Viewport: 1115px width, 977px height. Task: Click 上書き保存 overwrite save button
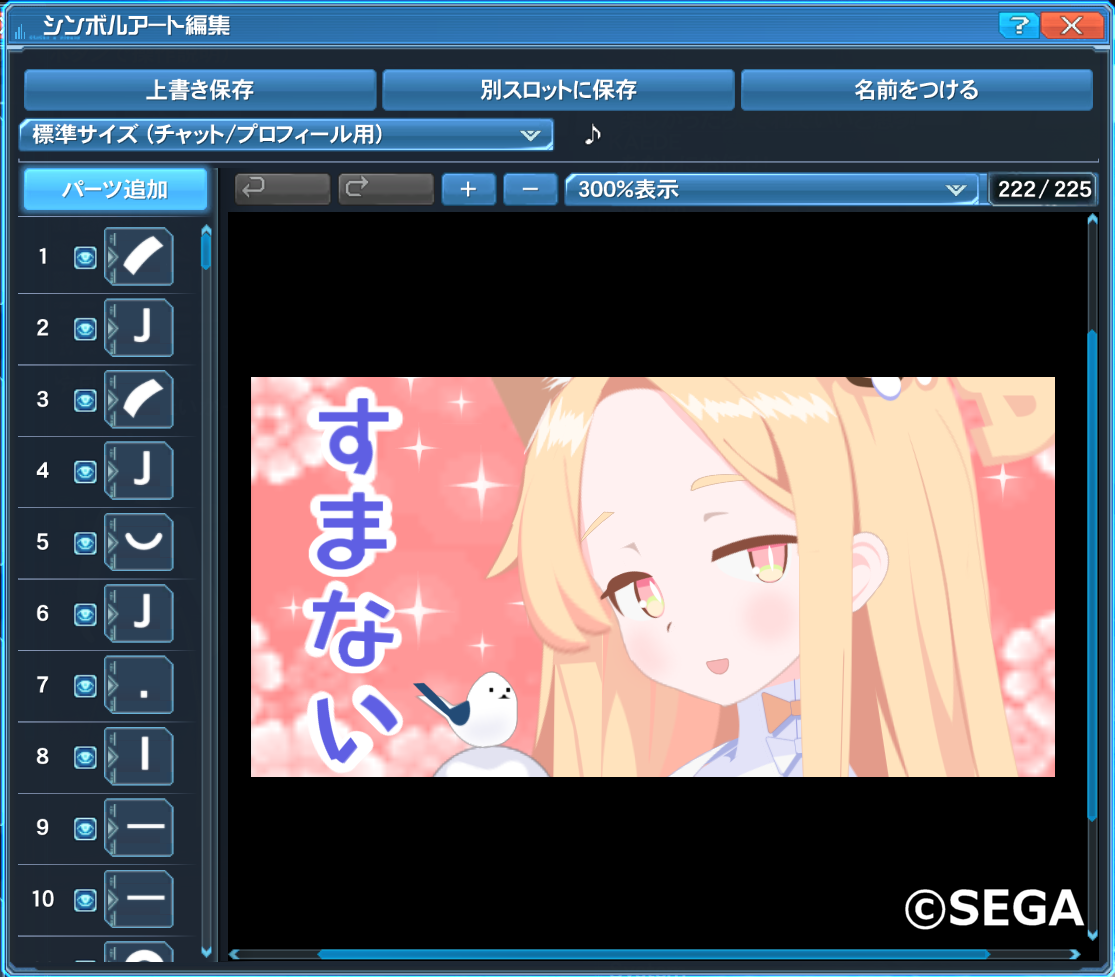200,90
